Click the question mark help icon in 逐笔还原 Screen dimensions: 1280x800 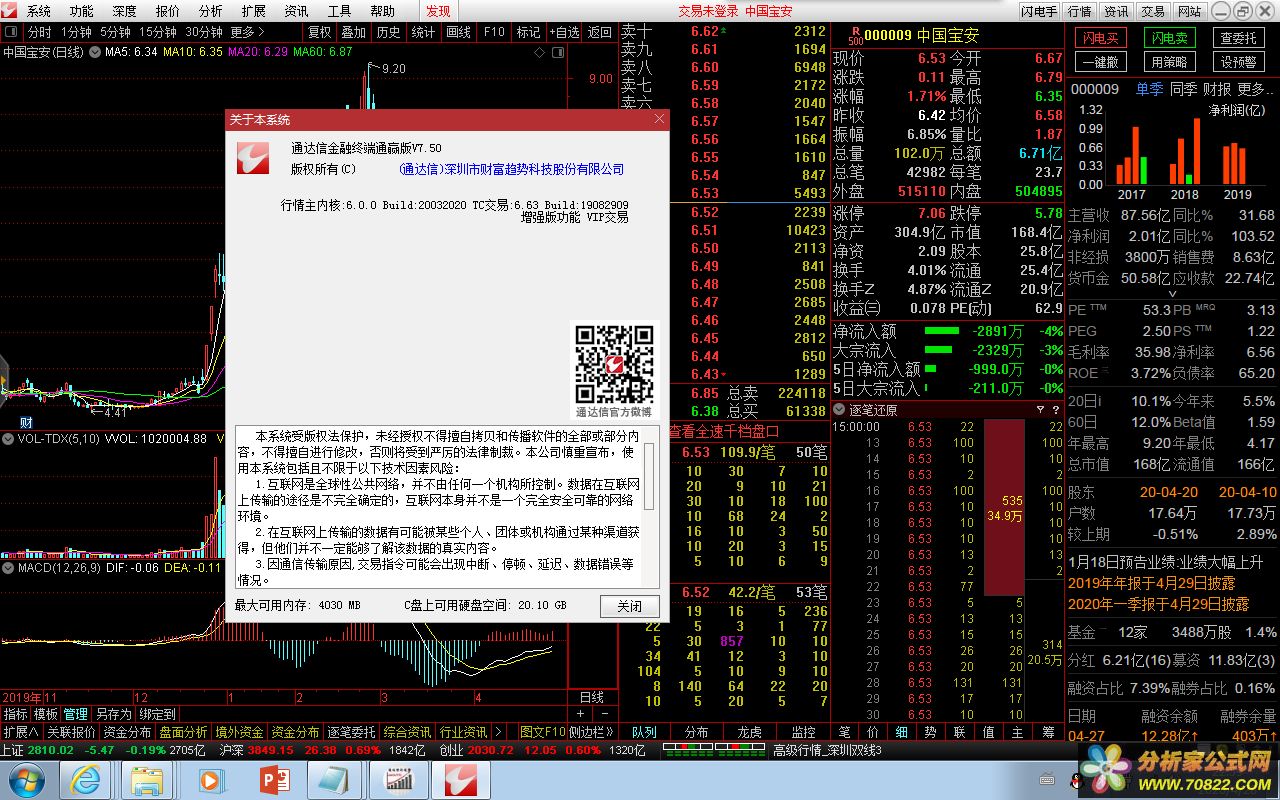[x=1055, y=410]
